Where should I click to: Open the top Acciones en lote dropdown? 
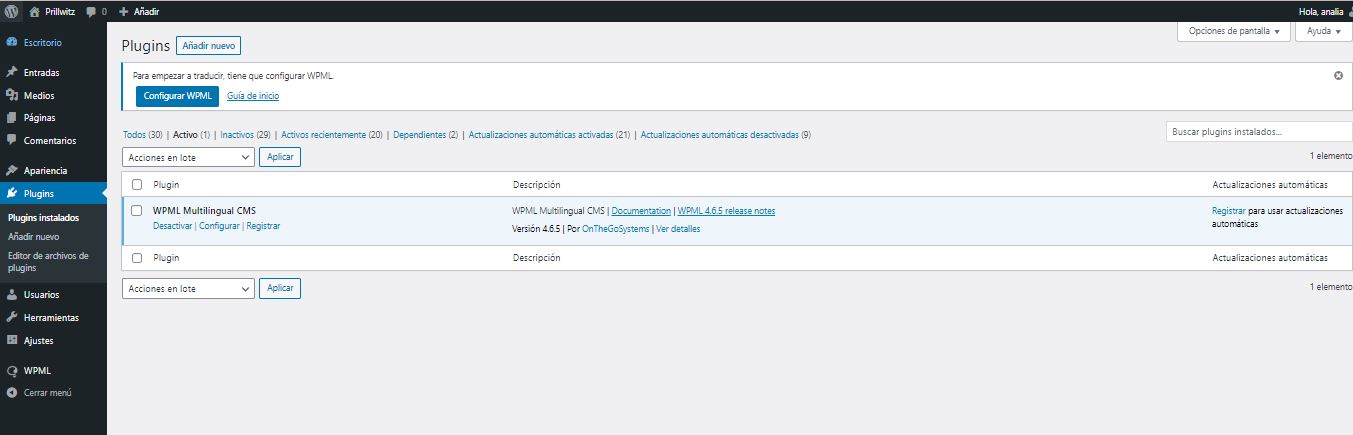click(188, 157)
